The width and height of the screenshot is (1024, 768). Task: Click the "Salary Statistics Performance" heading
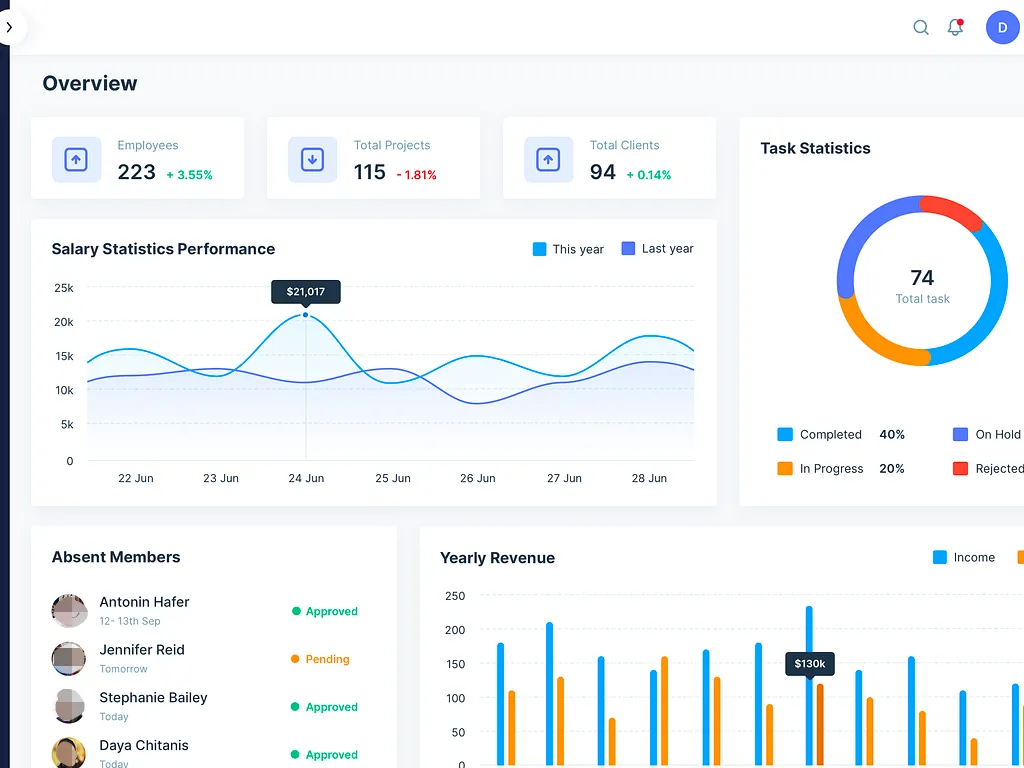coord(163,249)
